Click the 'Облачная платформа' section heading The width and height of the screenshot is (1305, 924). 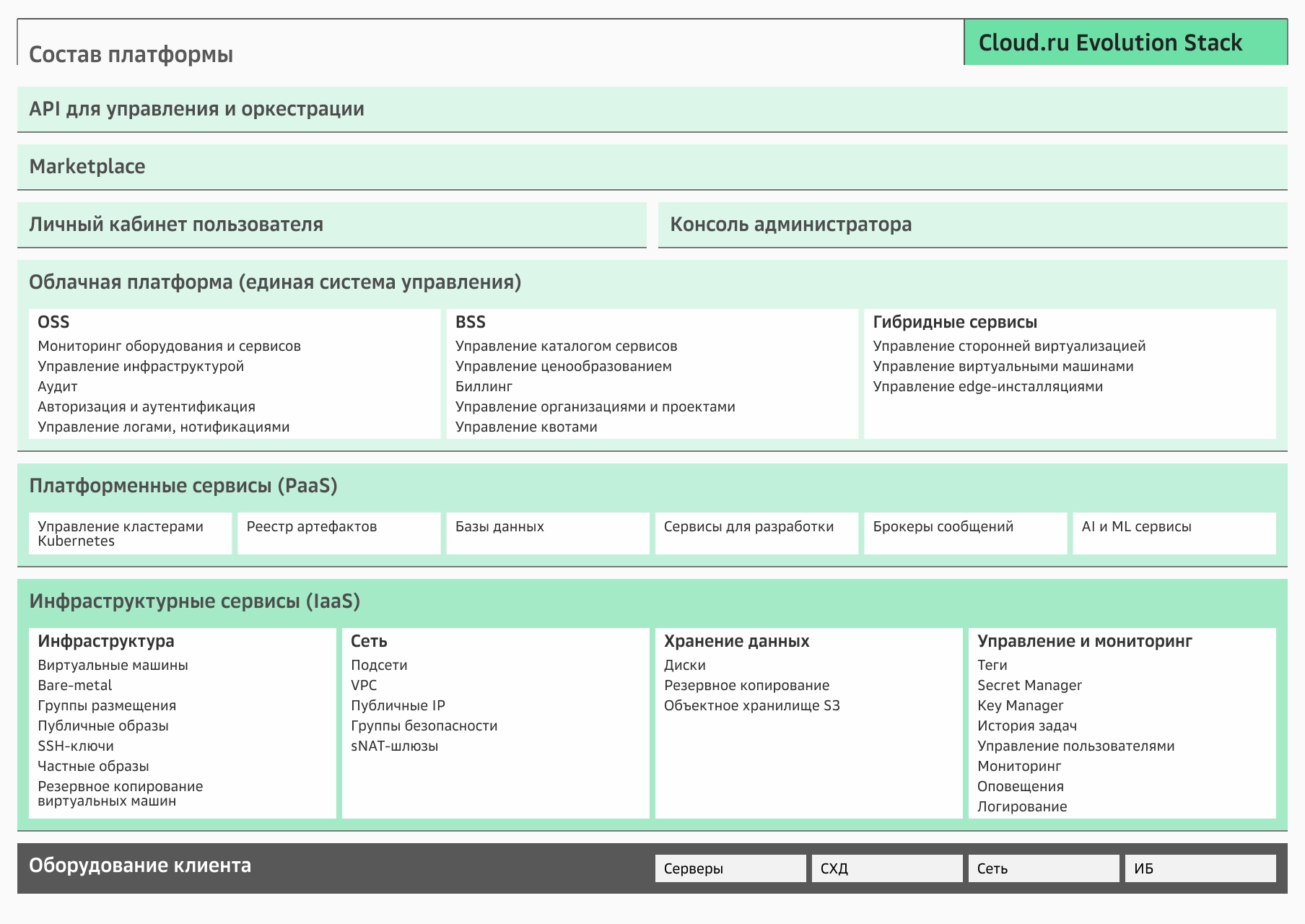[x=275, y=282]
